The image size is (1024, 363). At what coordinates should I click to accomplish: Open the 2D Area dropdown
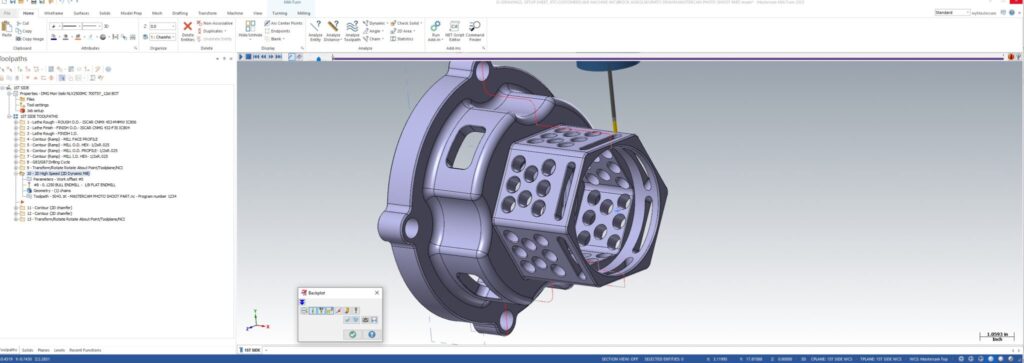click(403, 31)
